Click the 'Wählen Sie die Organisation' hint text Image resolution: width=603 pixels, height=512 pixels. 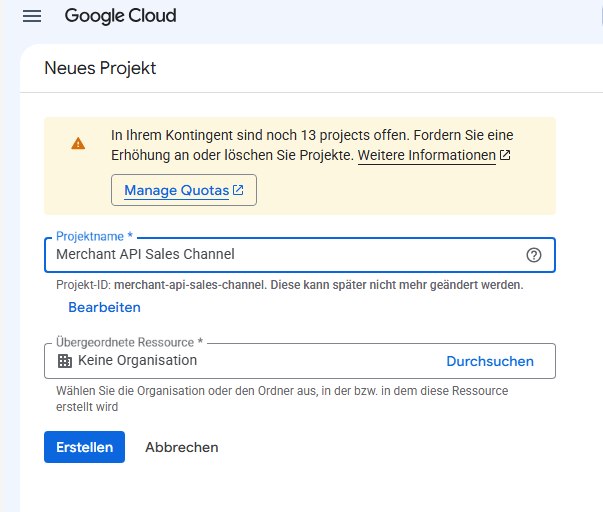coord(282,399)
